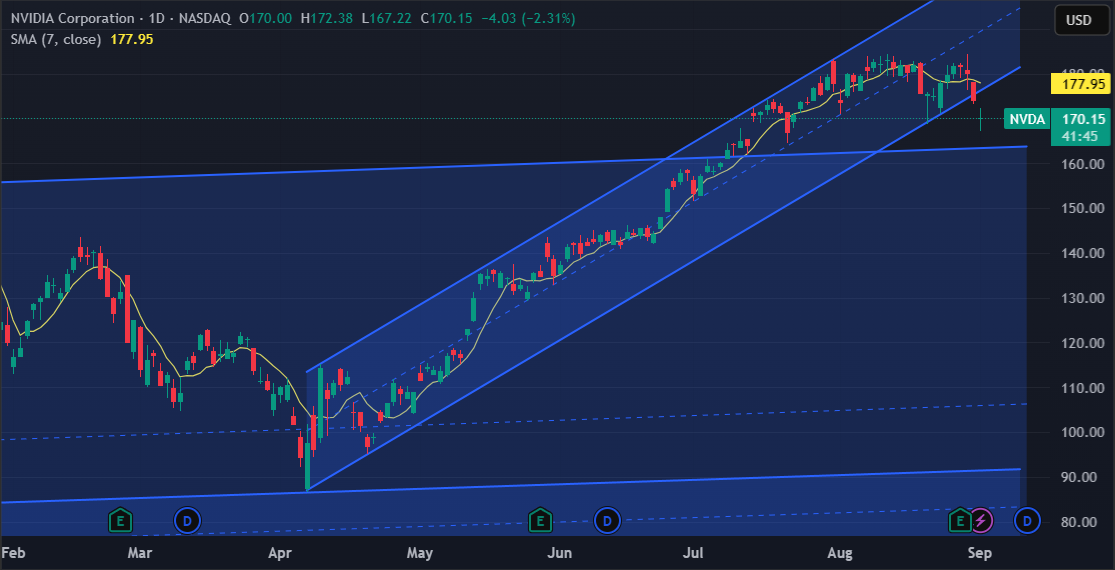Open the earnings marker before September
The width and height of the screenshot is (1115, 570).
[960, 521]
